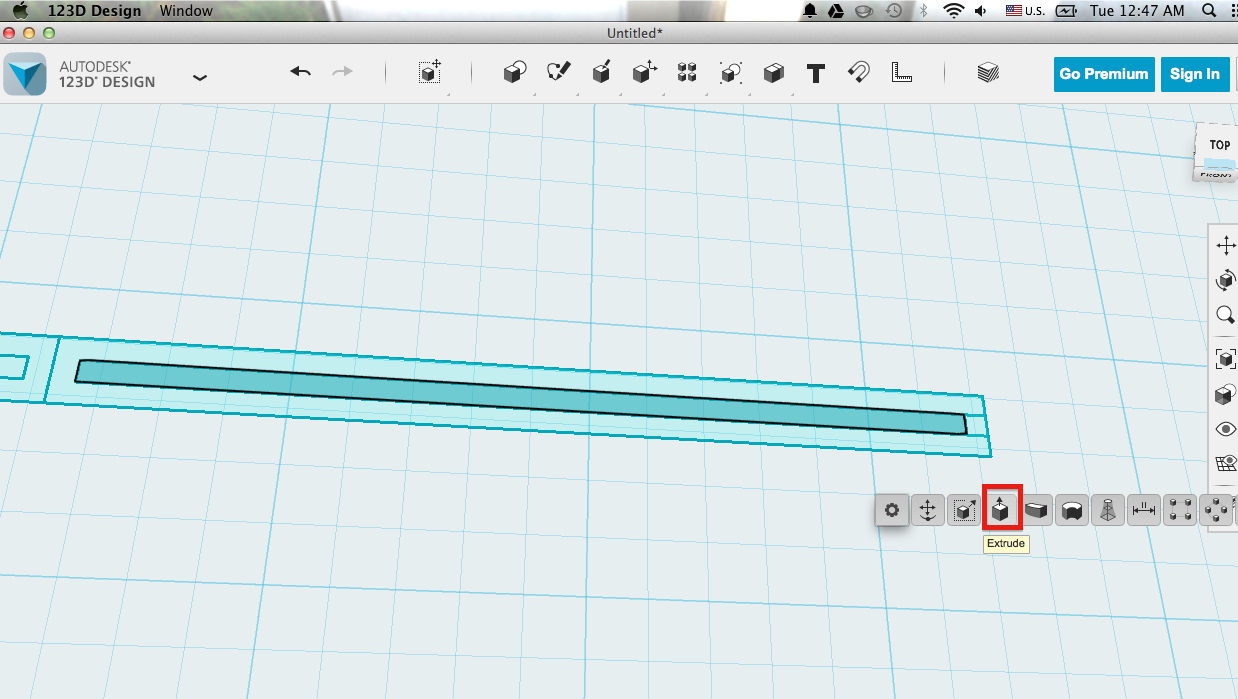Click the Redo arrow
1238x699 pixels.
point(343,73)
